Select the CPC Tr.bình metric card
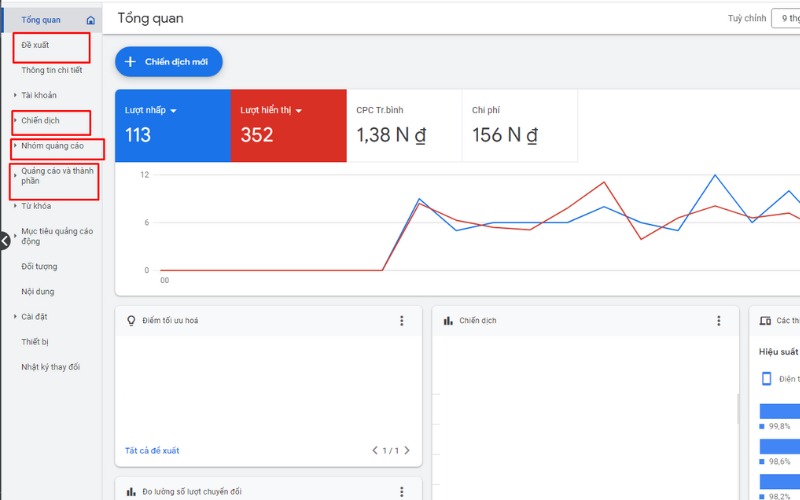Viewport: 800px width, 500px height. click(x=403, y=125)
